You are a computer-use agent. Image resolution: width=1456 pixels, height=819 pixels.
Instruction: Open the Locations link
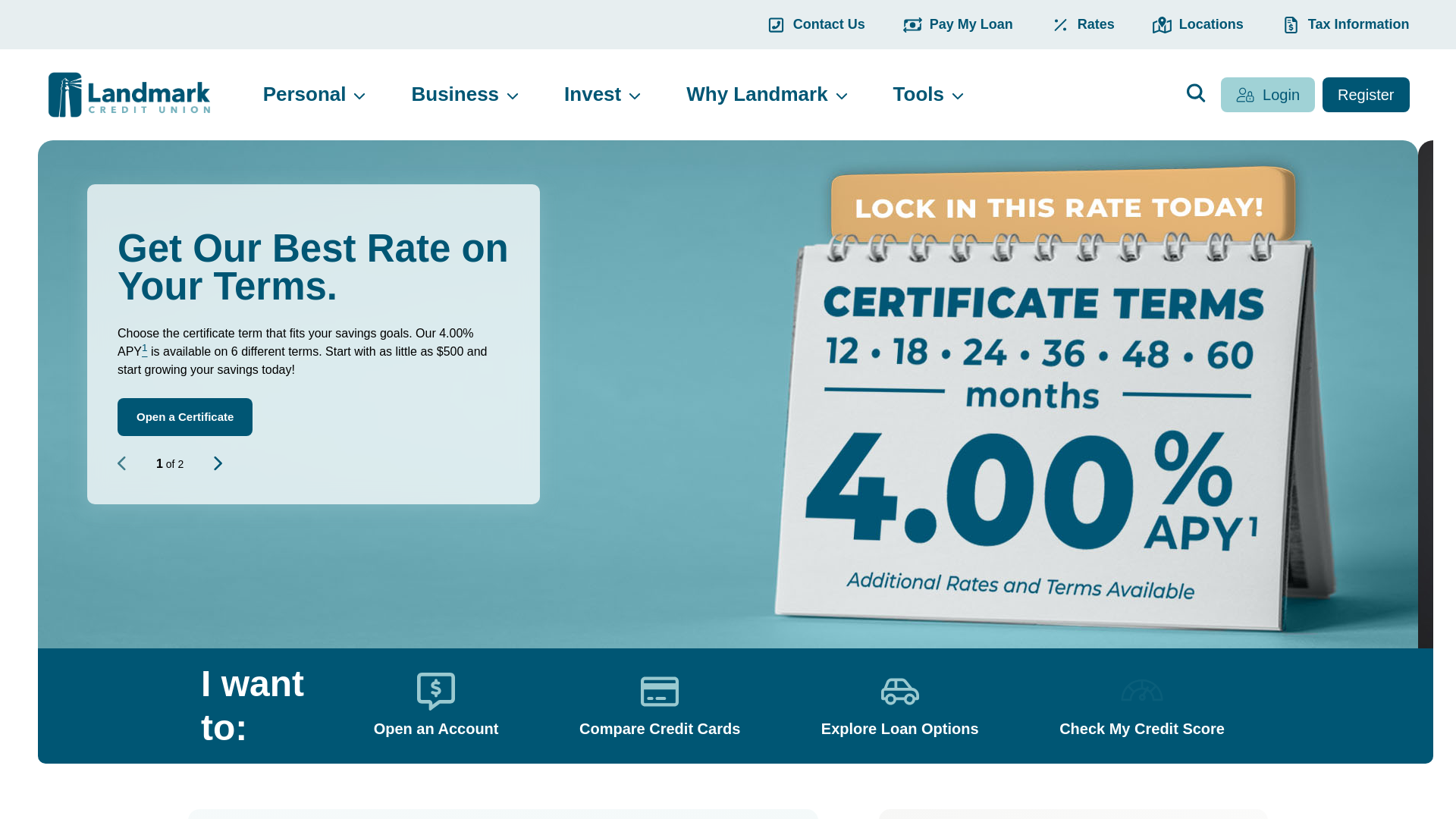pos(1197,25)
